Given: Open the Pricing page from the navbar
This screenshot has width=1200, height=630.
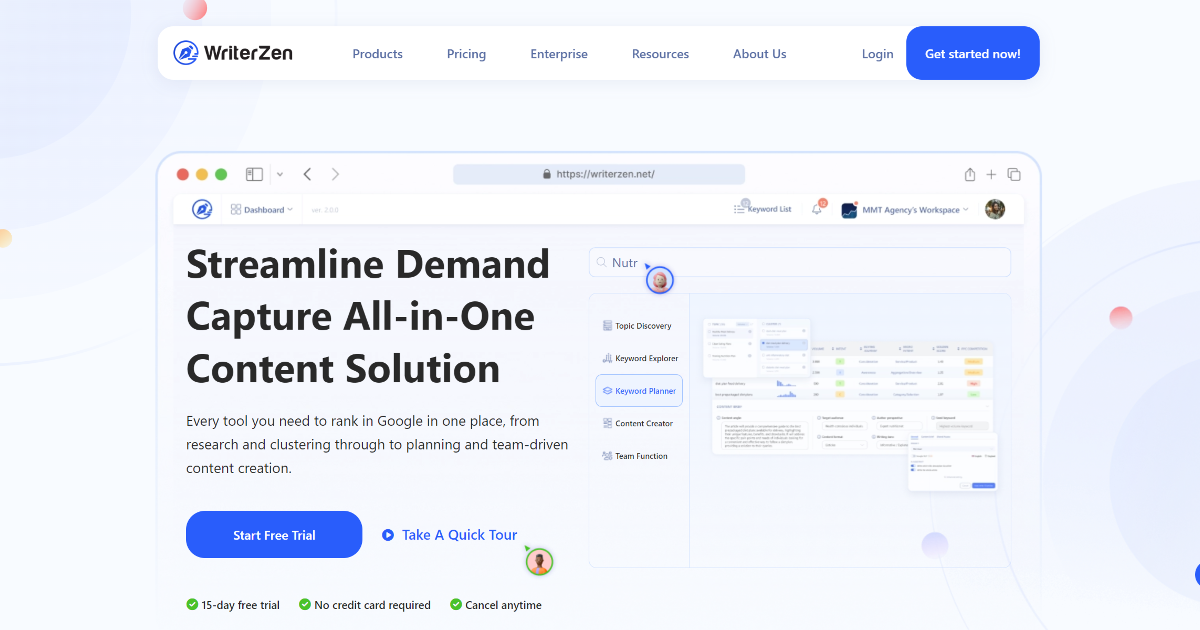Looking at the screenshot, I should coord(466,54).
